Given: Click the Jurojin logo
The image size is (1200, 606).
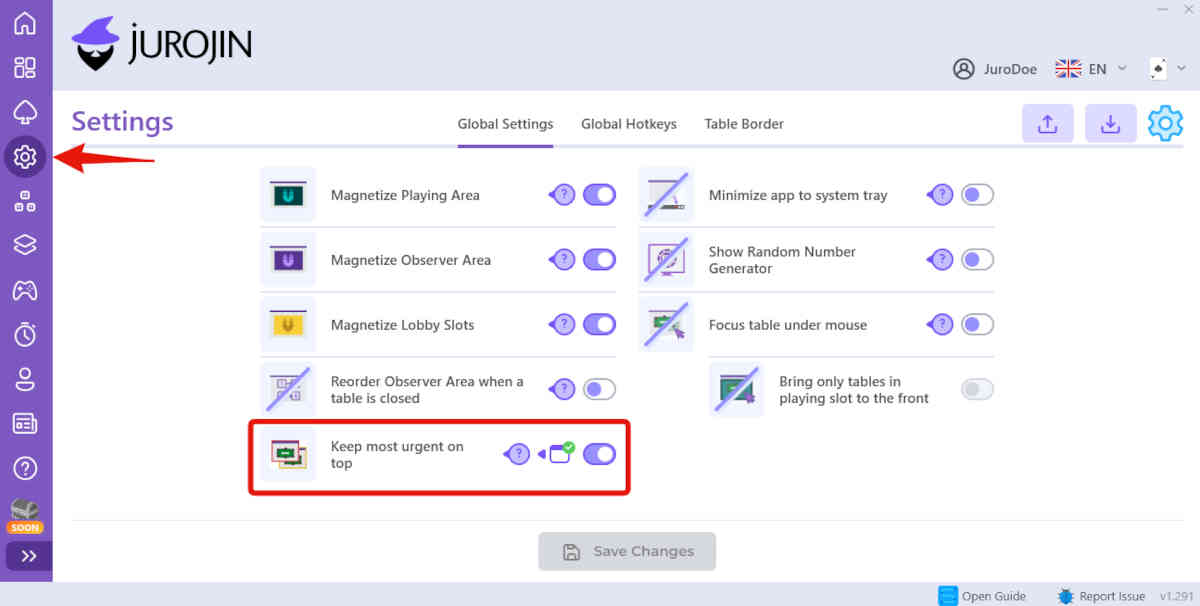Looking at the screenshot, I should click(x=162, y=43).
